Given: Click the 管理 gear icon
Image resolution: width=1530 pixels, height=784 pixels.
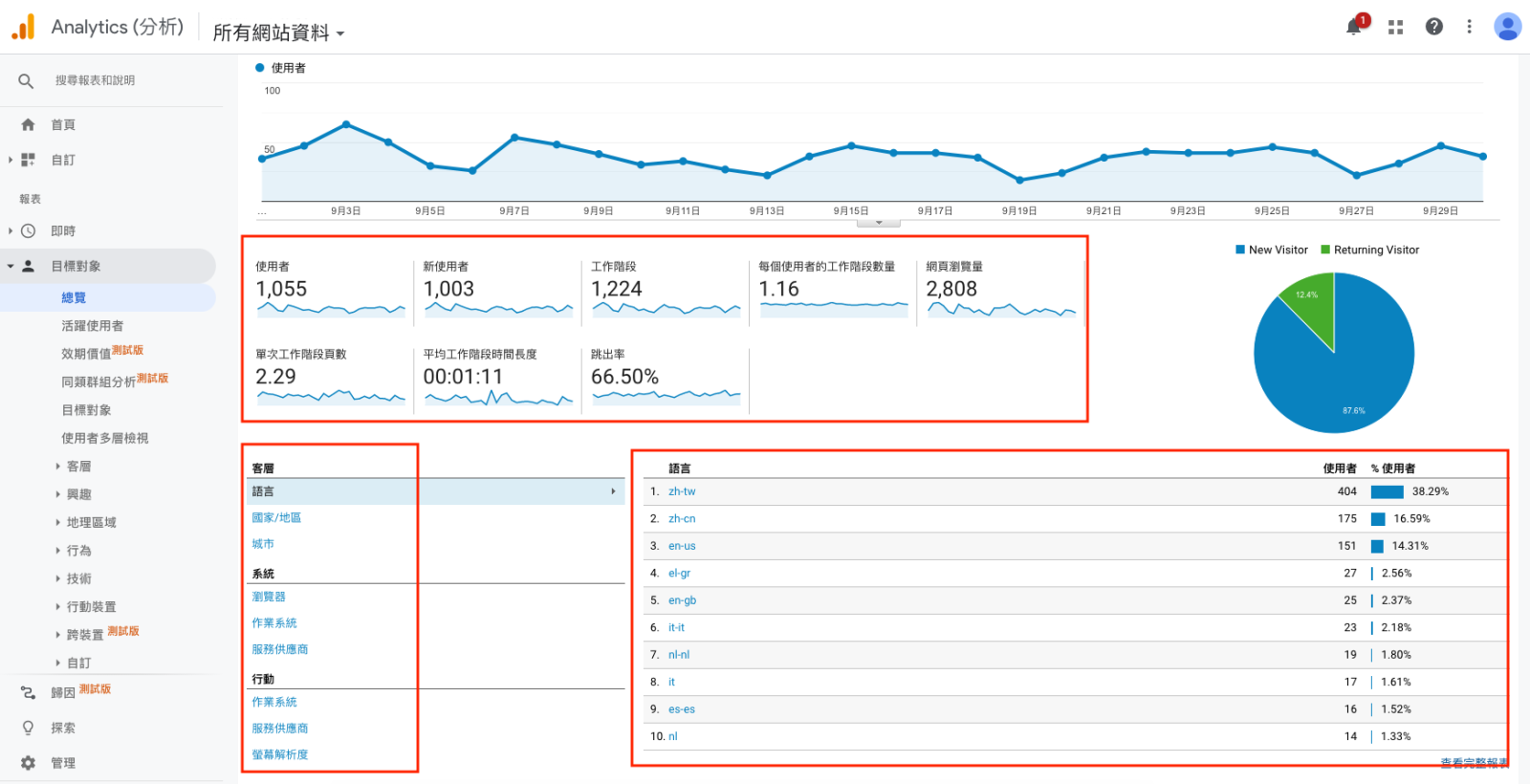Looking at the screenshot, I should (28, 763).
